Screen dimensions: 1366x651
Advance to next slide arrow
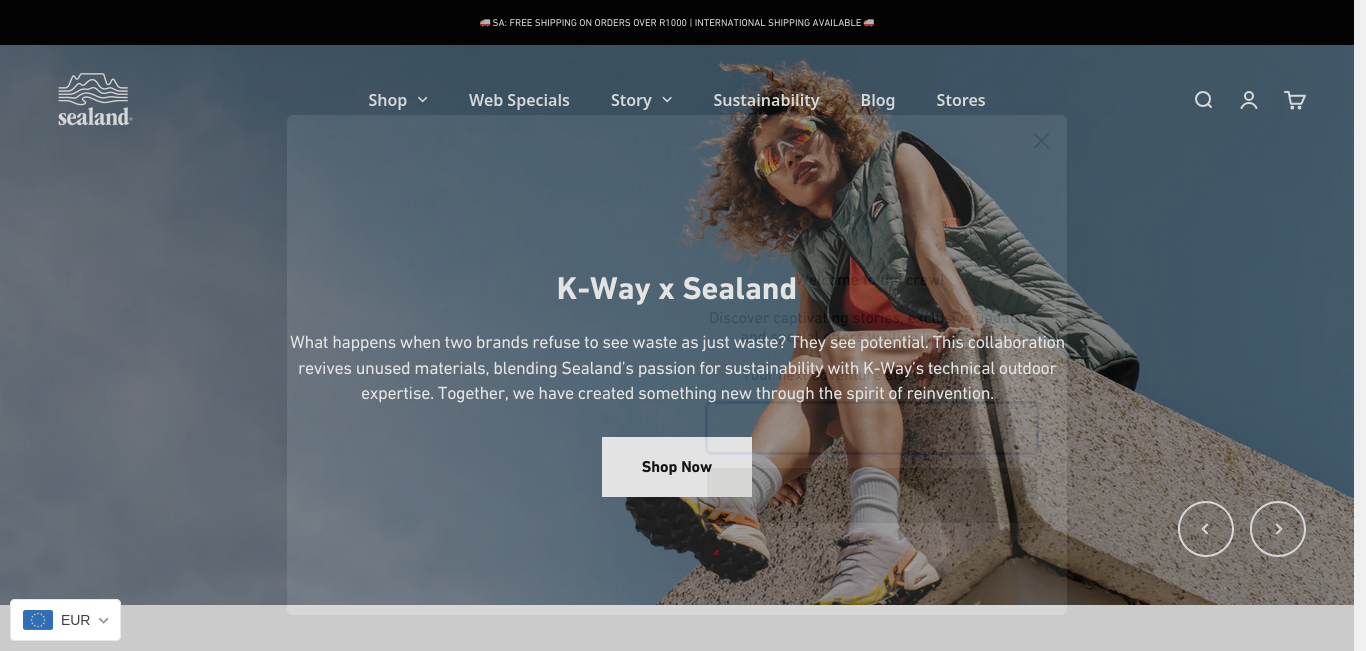coord(1278,528)
